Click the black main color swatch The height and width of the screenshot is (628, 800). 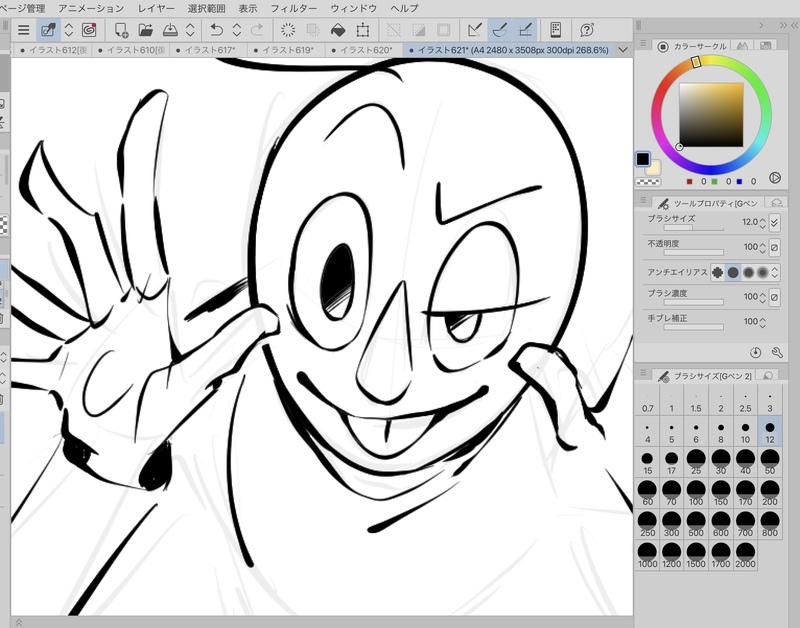click(643, 159)
